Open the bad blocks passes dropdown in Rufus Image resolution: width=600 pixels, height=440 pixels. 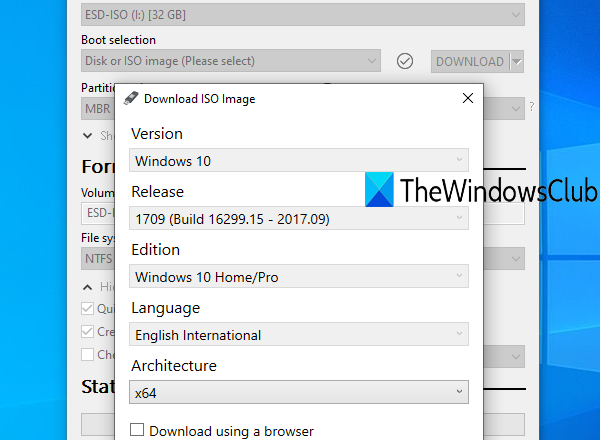tap(504, 356)
